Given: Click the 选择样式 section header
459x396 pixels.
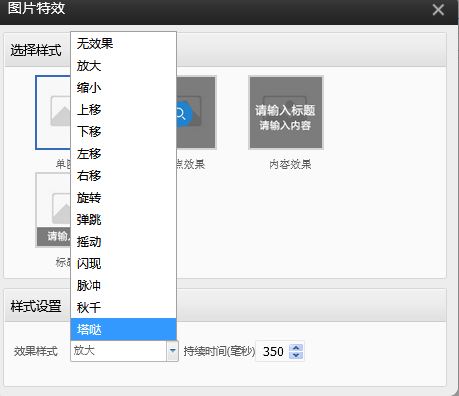Looking at the screenshot, I should coord(36,50).
